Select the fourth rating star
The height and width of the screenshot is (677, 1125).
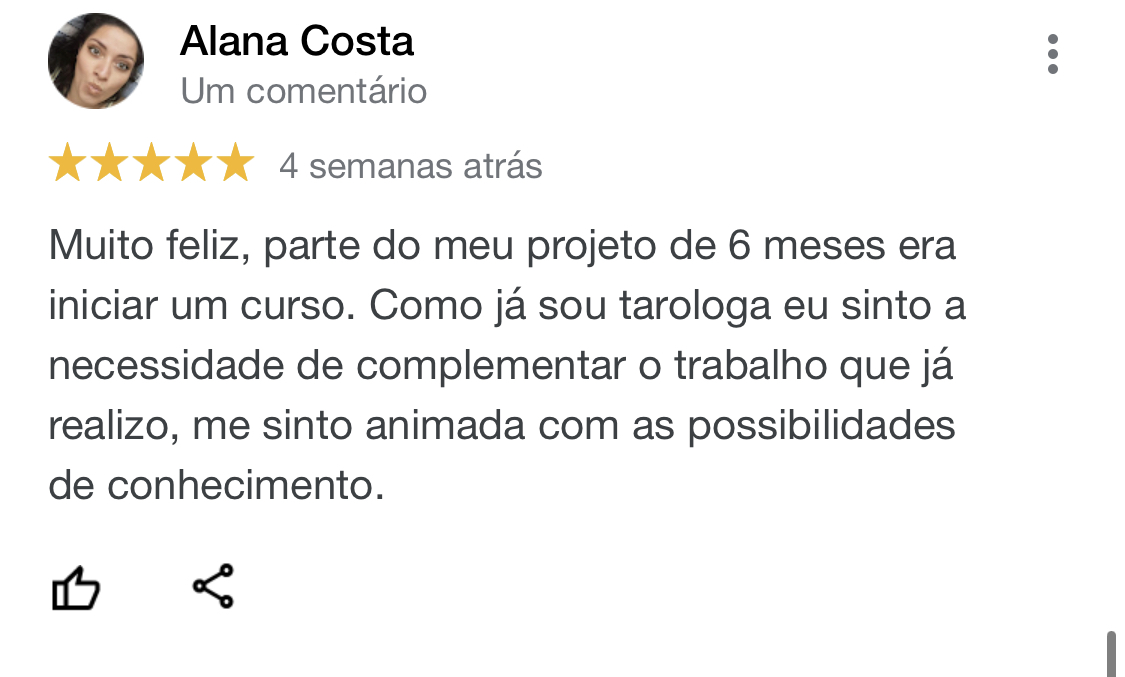[x=193, y=164]
